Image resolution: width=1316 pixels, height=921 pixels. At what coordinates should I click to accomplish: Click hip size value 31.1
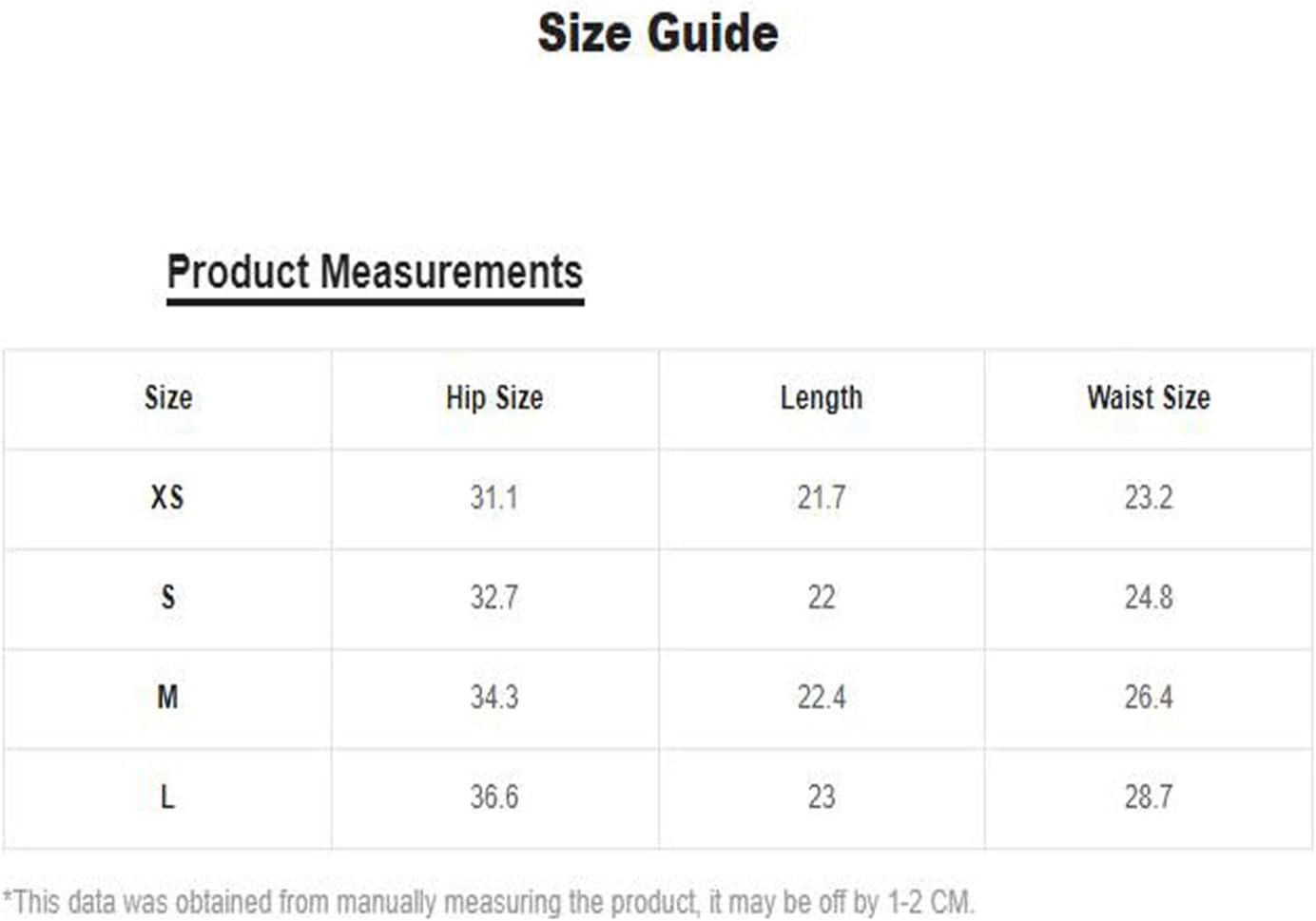pos(494,497)
